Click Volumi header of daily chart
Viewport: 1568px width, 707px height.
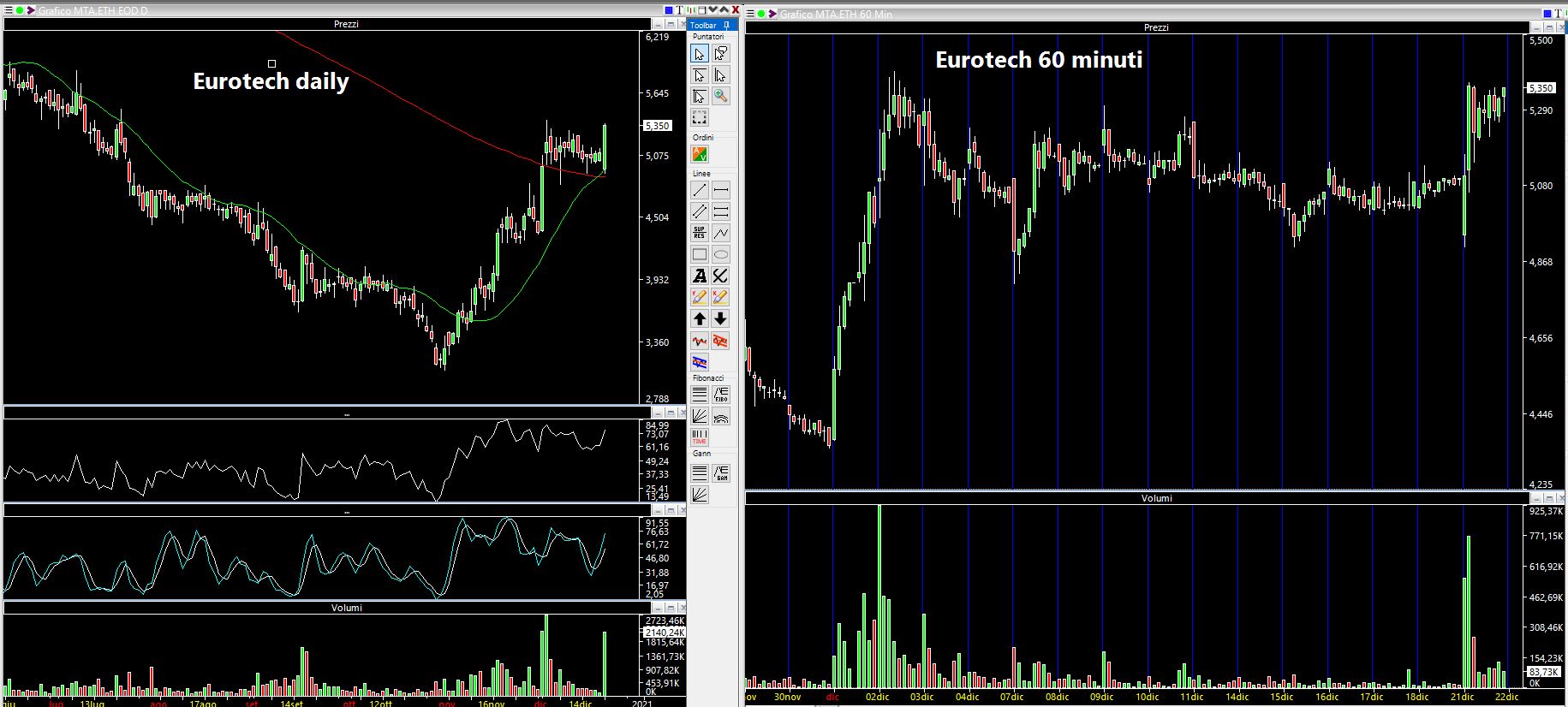pos(346,608)
